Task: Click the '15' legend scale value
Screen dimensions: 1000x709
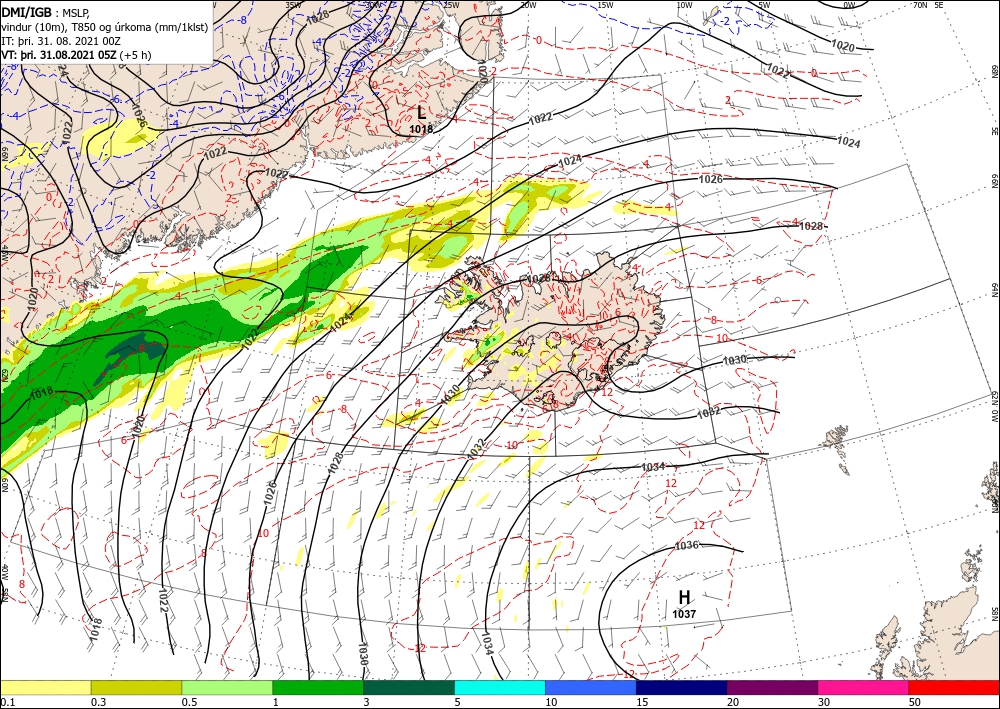Action: pyautogui.click(x=642, y=702)
